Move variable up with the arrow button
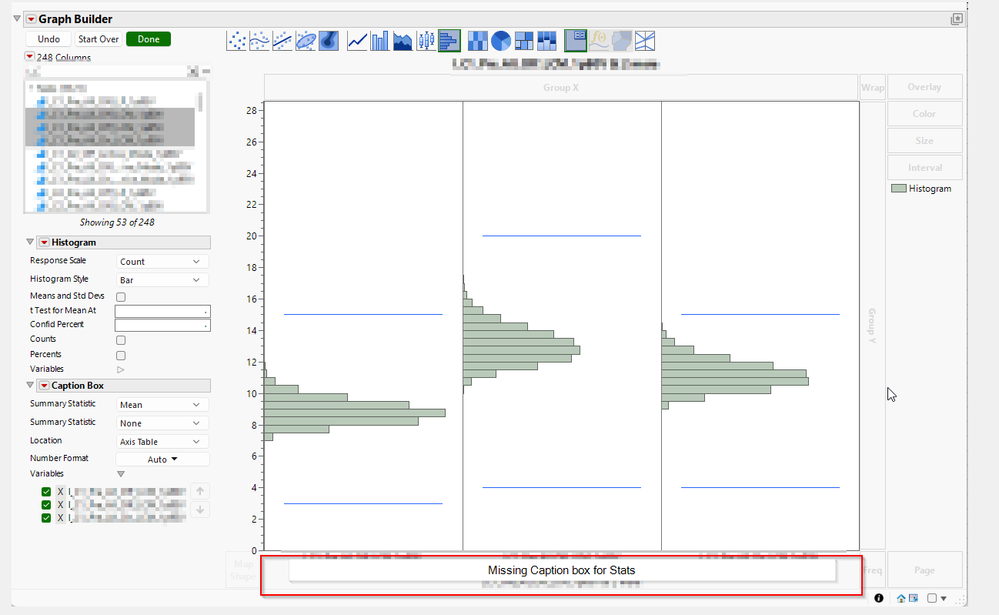Viewport: 999px width, 615px height. (200, 491)
